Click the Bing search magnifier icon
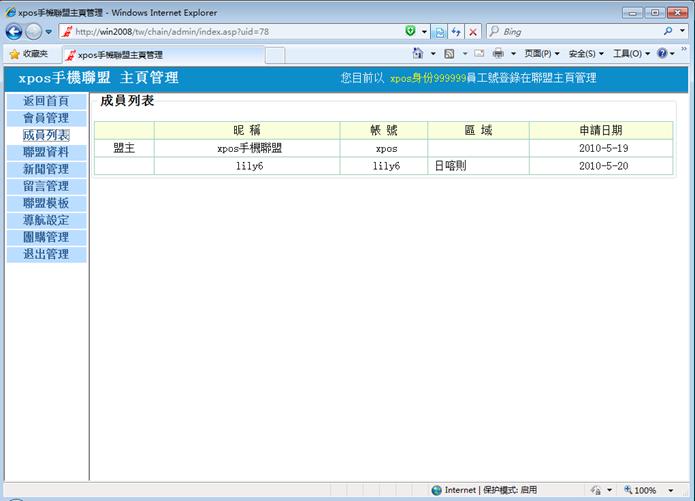Screen dimensions: 695x501 coord(668,32)
